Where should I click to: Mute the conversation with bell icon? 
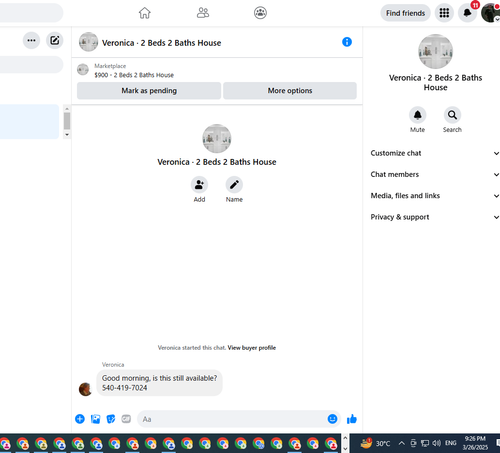tap(418, 115)
